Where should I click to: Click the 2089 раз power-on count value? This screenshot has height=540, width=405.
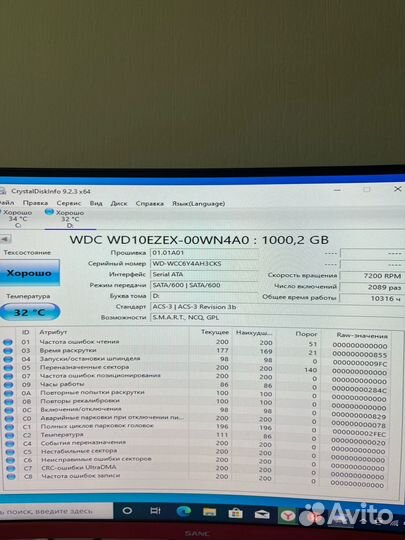[x=372, y=287]
